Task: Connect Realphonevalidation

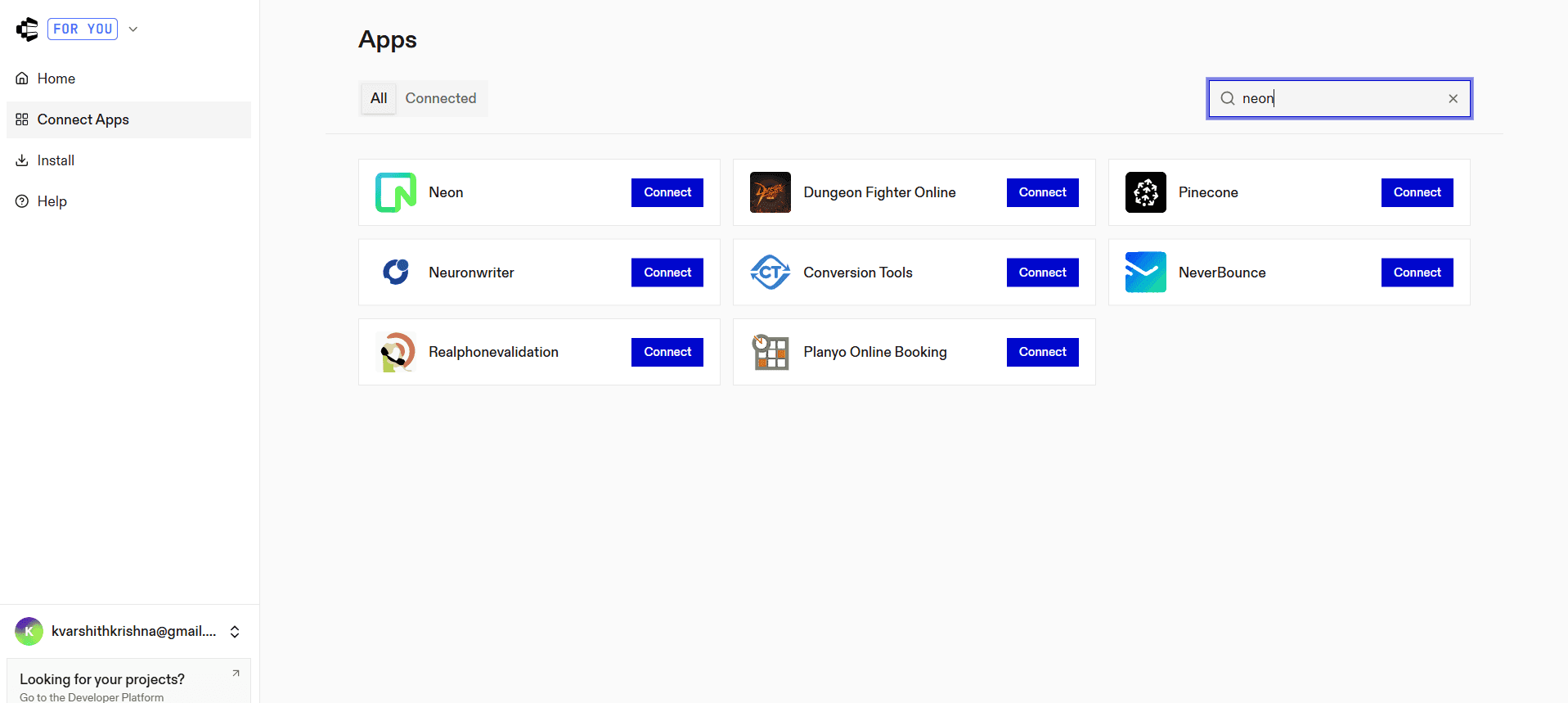Action: (667, 352)
